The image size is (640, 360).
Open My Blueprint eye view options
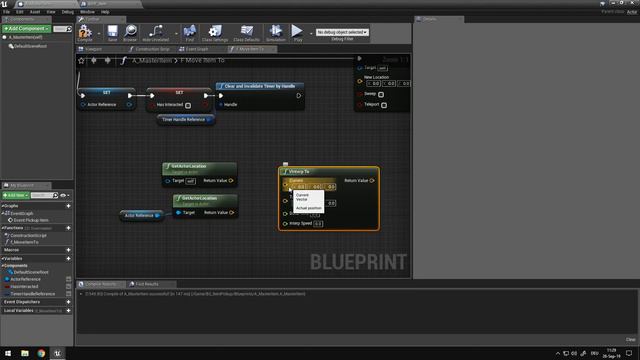click(x=64, y=196)
